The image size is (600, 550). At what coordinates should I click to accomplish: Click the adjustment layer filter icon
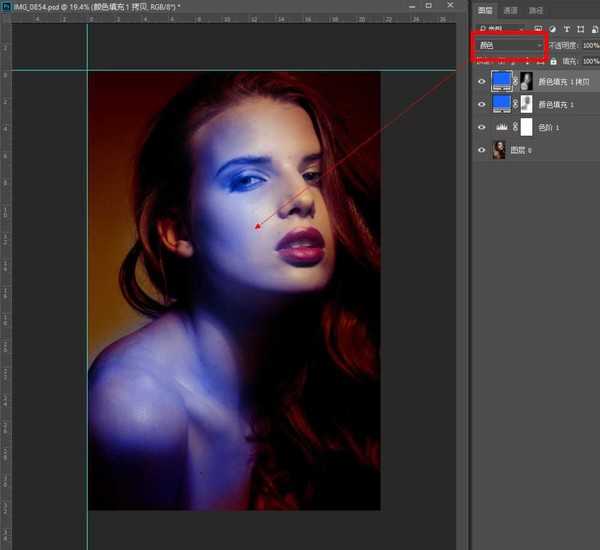[552, 28]
